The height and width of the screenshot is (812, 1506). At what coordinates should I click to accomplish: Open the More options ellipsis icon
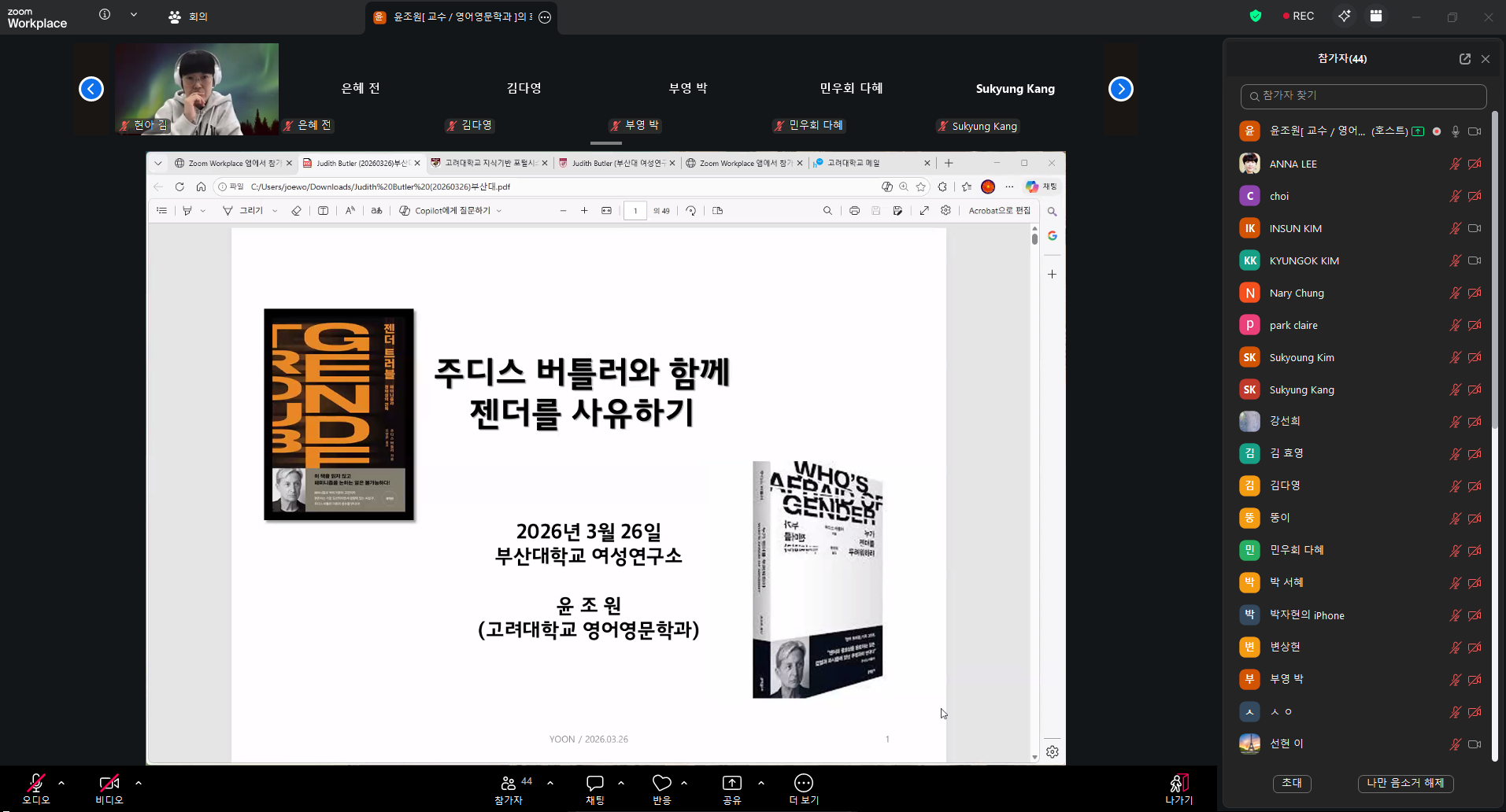[803, 783]
